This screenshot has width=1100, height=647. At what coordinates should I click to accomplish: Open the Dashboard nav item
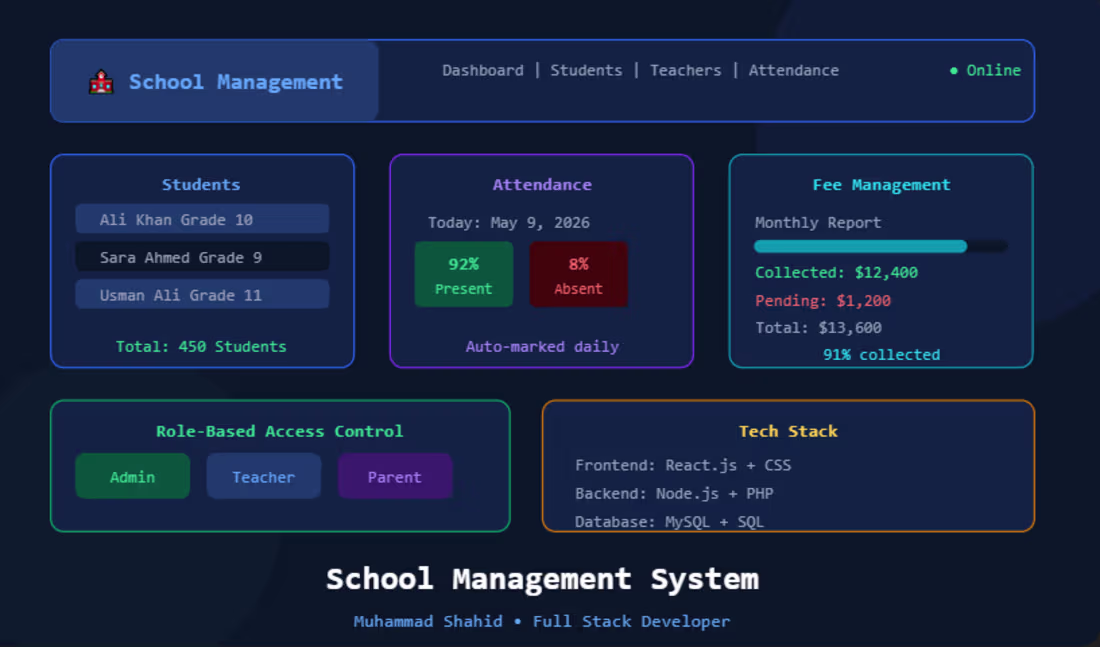click(483, 70)
